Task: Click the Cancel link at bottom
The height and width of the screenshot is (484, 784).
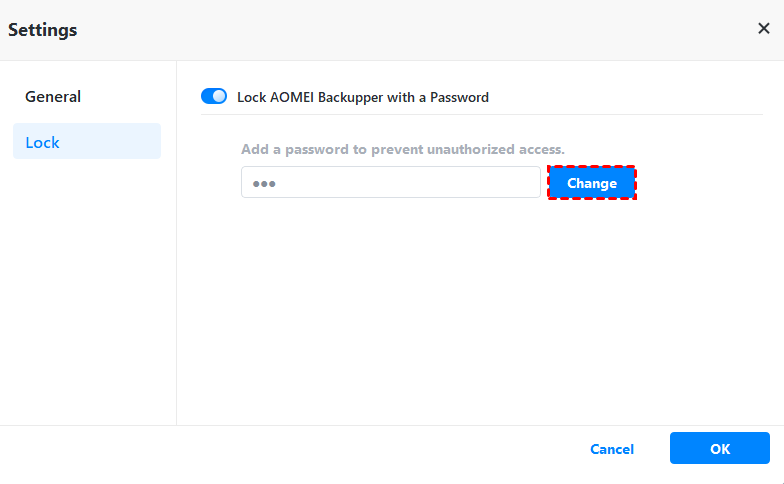Action: (x=612, y=449)
